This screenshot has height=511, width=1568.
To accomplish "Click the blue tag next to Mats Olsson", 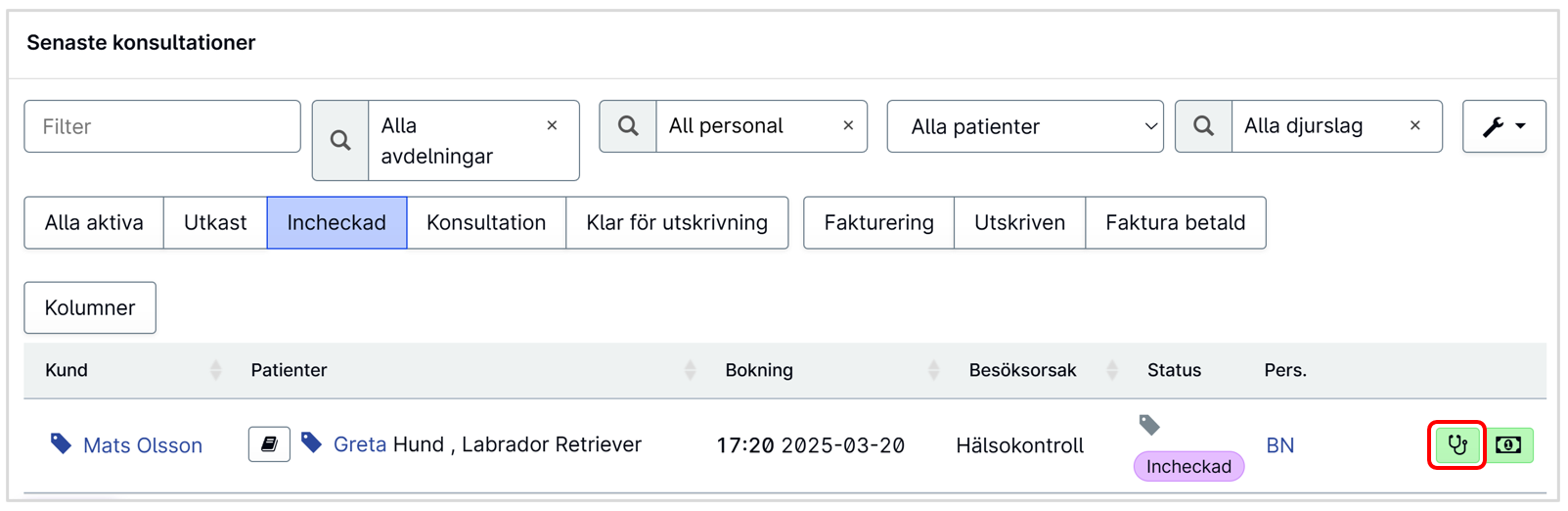I will pyautogui.click(x=61, y=444).
